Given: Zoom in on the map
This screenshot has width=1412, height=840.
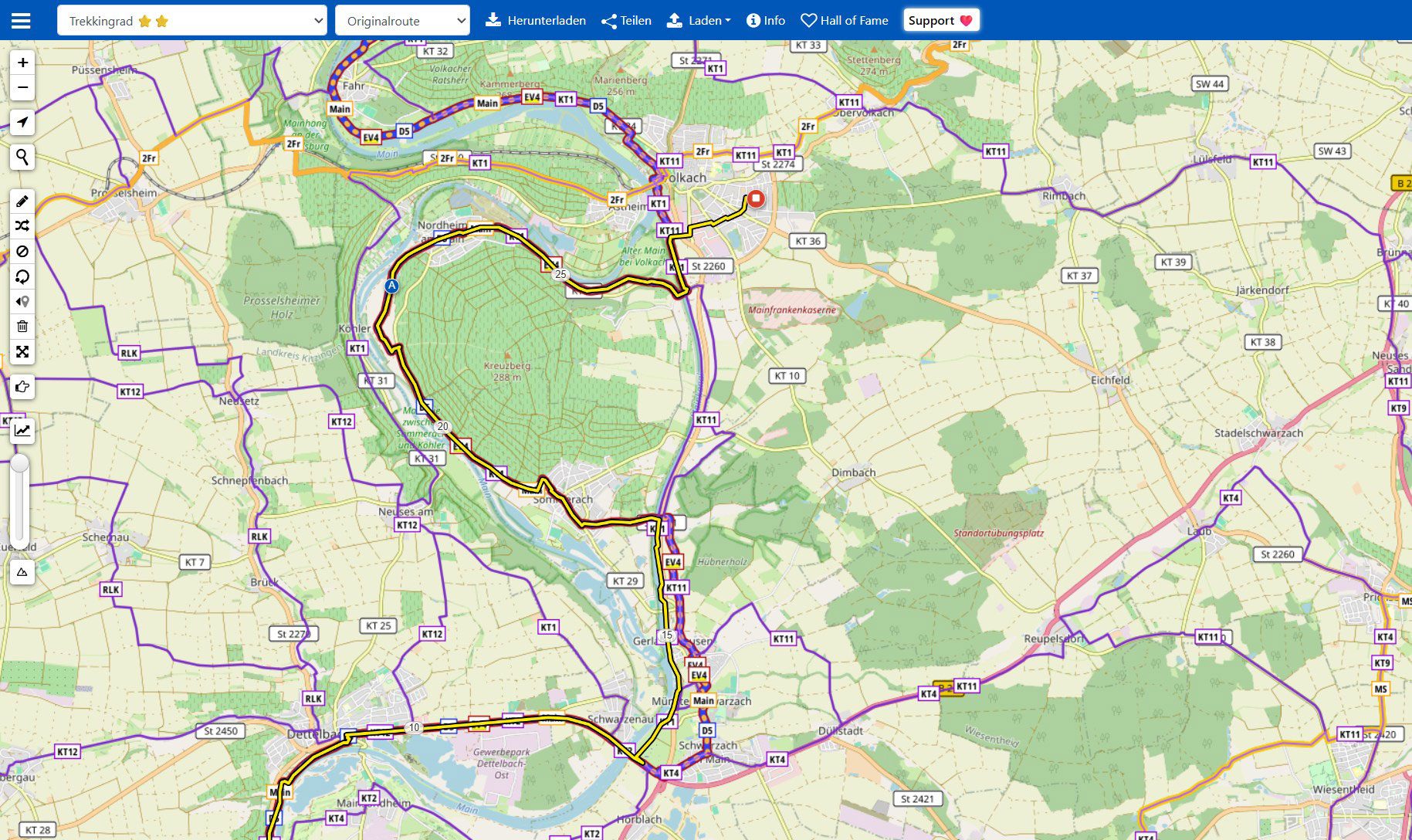Looking at the screenshot, I should pos(22,63).
